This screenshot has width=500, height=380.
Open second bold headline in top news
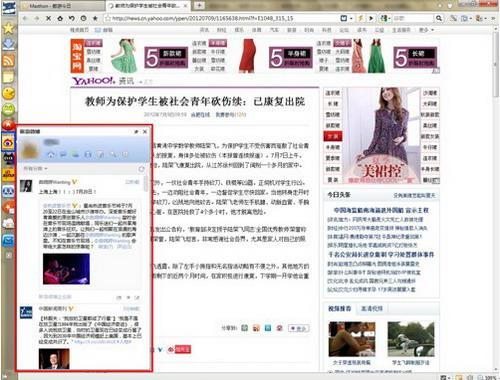pyautogui.click(x=381, y=254)
